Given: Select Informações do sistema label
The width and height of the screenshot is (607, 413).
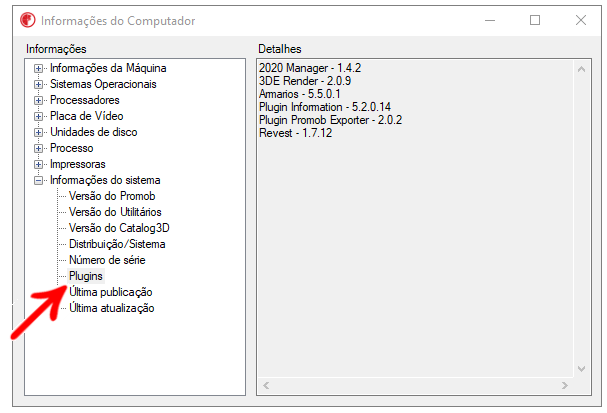Looking at the screenshot, I should coord(105,180).
